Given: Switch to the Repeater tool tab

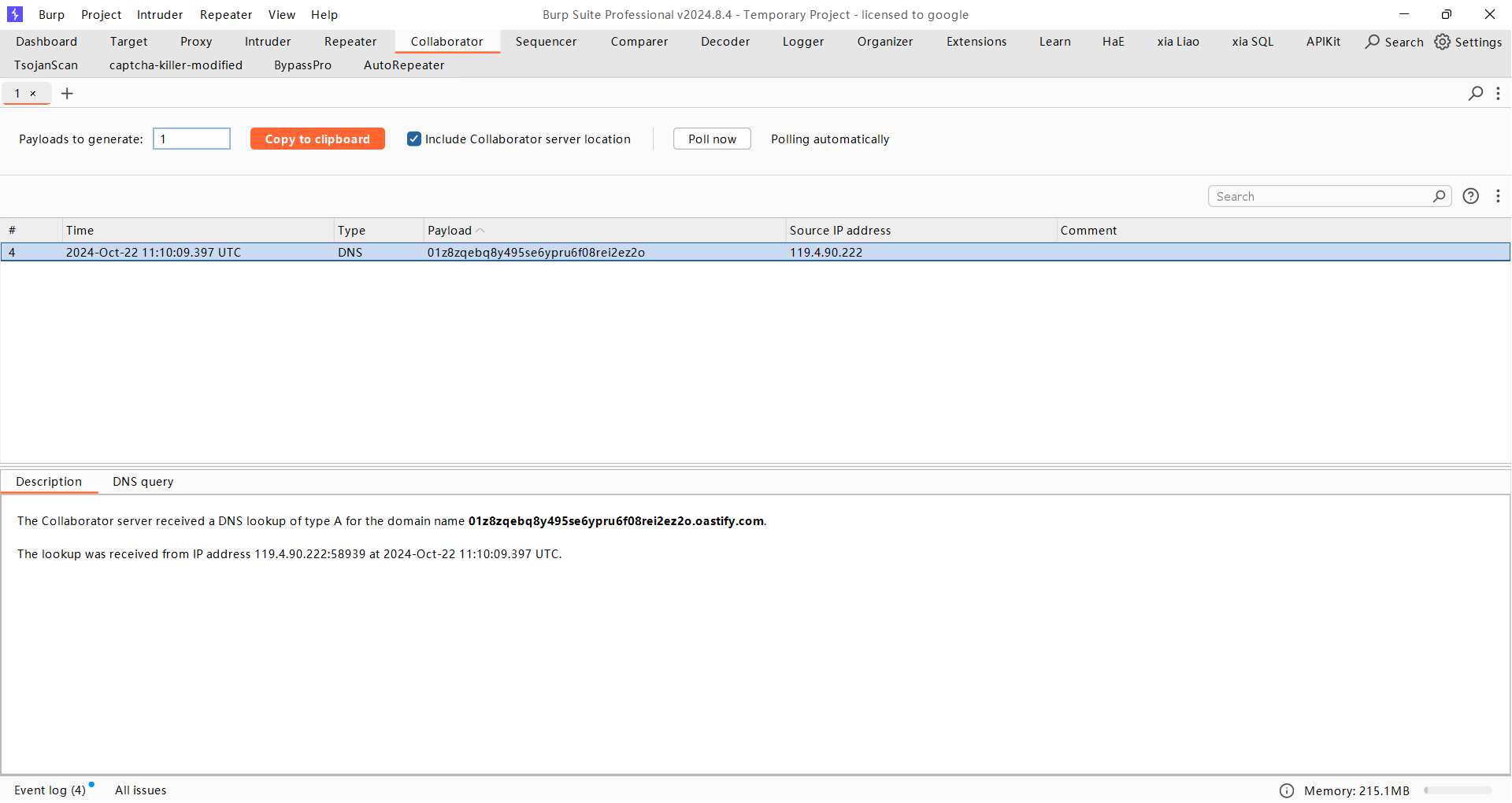Looking at the screenshot, I should click(350, 42).
